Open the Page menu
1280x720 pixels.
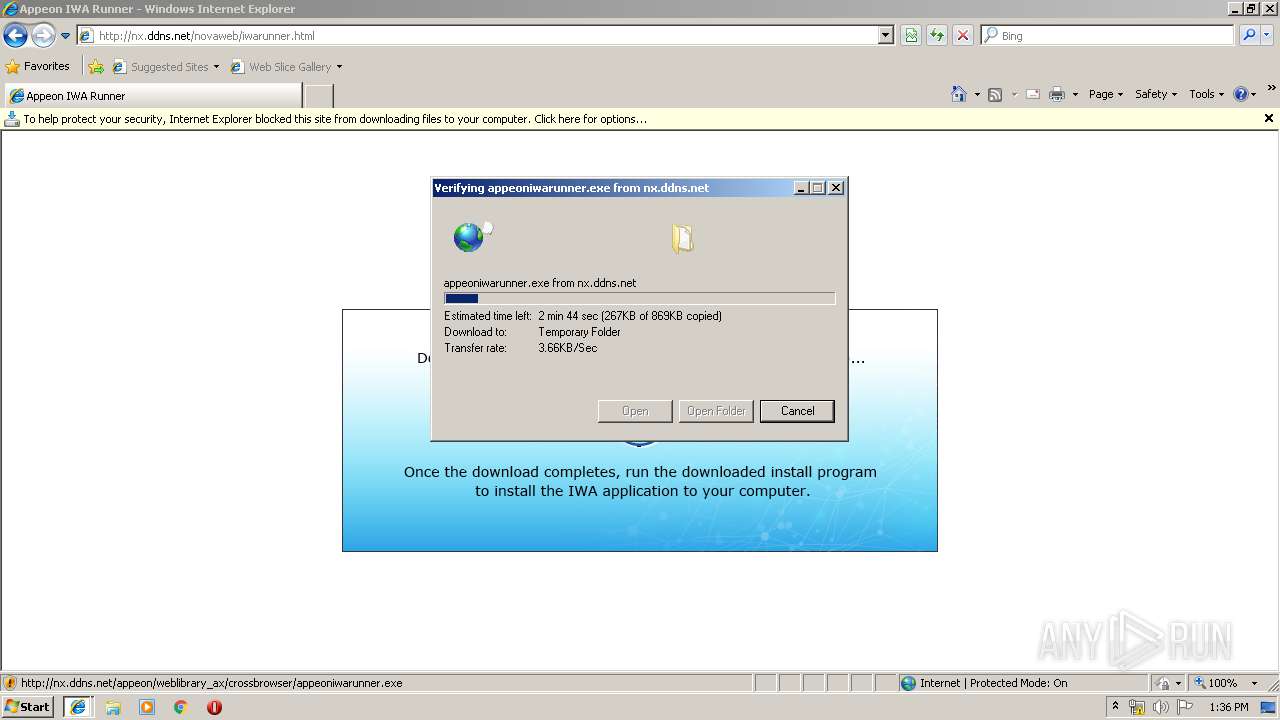pos(1106,94)
